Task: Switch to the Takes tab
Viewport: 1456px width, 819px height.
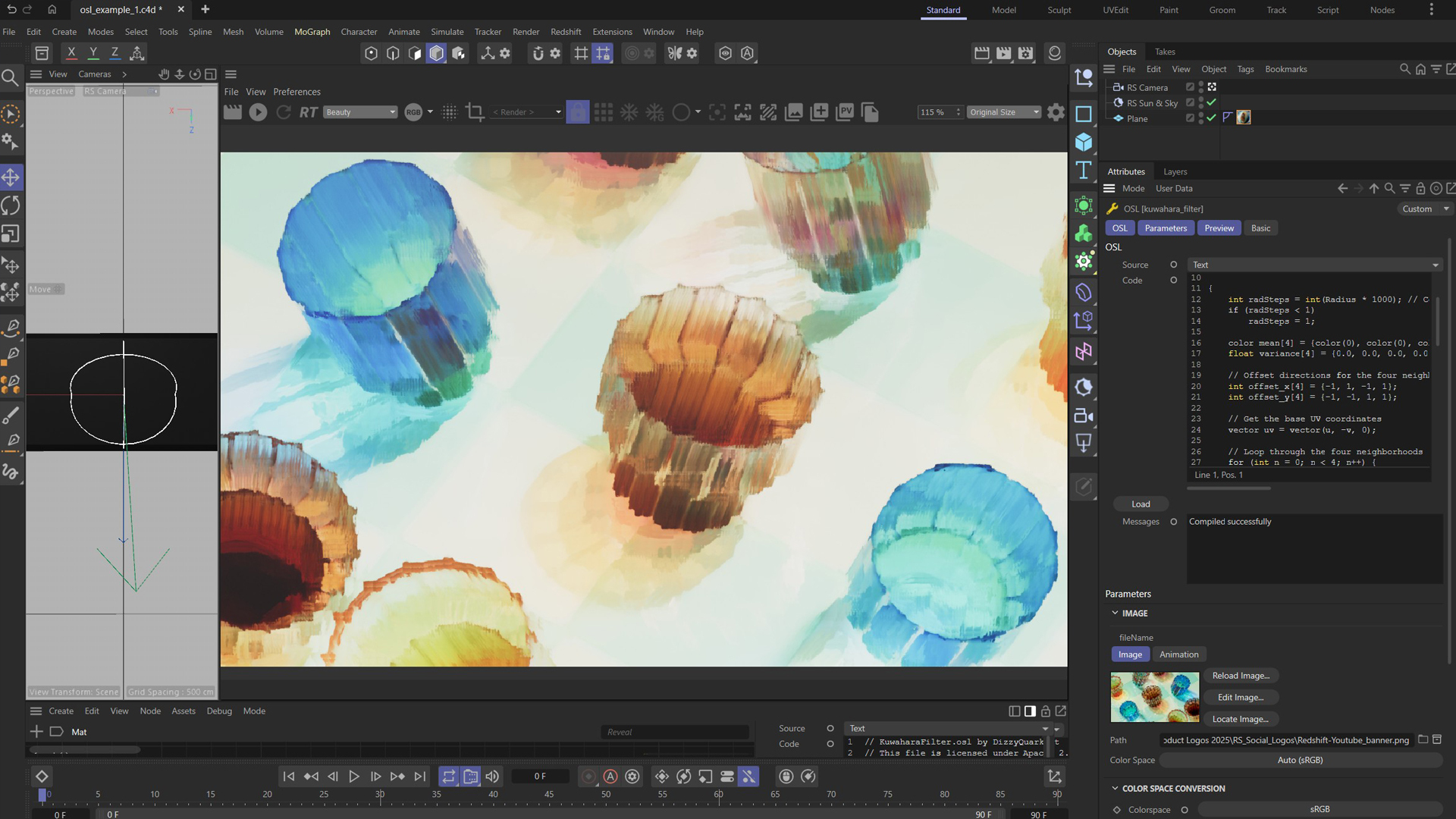Action: pyautogui.click(x=1165, y=52)
